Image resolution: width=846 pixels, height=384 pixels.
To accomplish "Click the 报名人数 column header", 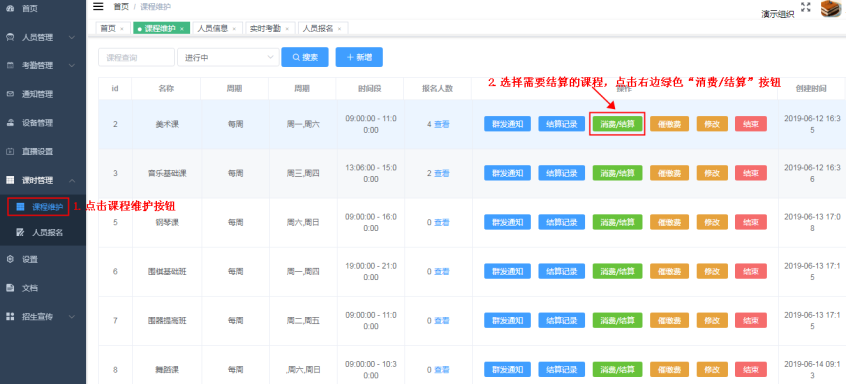I will tap(437, 88).
